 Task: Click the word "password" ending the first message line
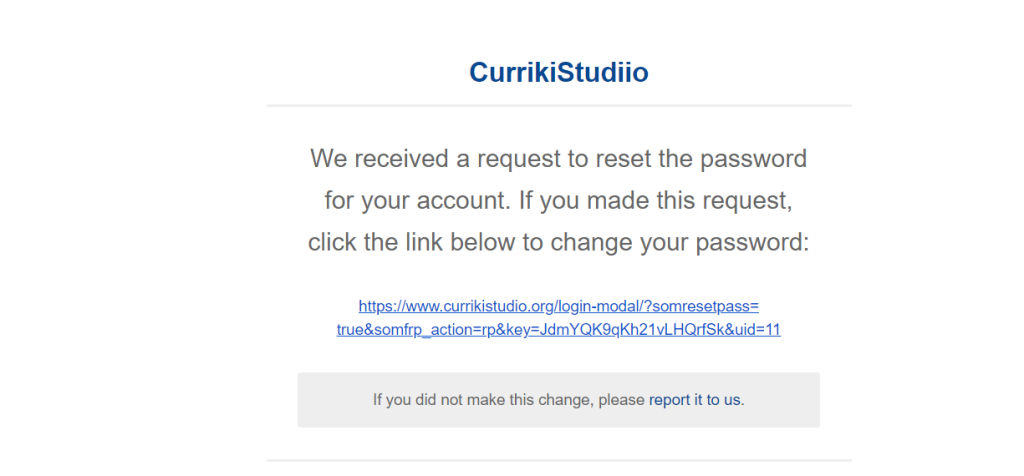click(x=753, y=159)
